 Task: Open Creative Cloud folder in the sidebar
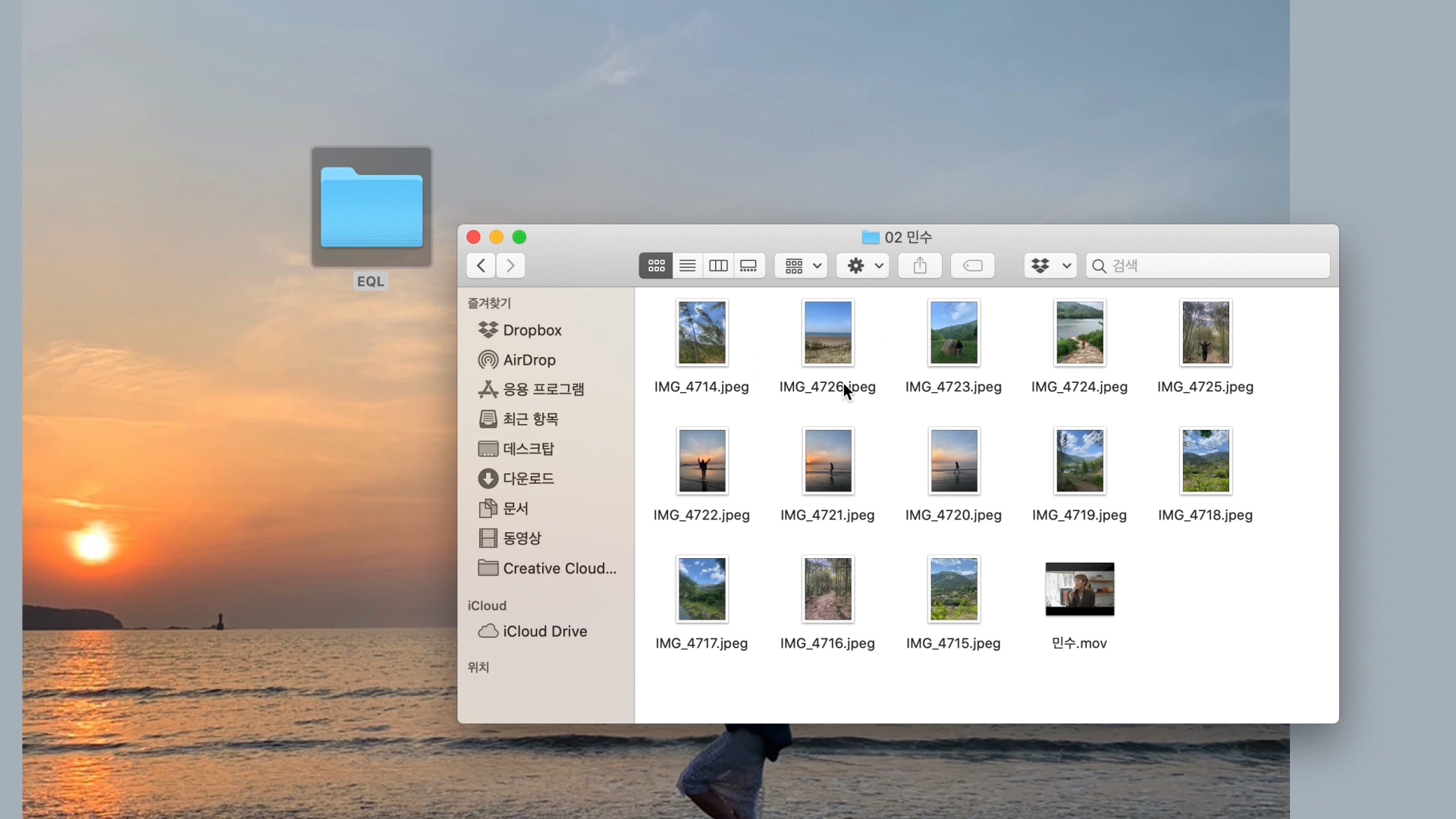pos(559,569)
